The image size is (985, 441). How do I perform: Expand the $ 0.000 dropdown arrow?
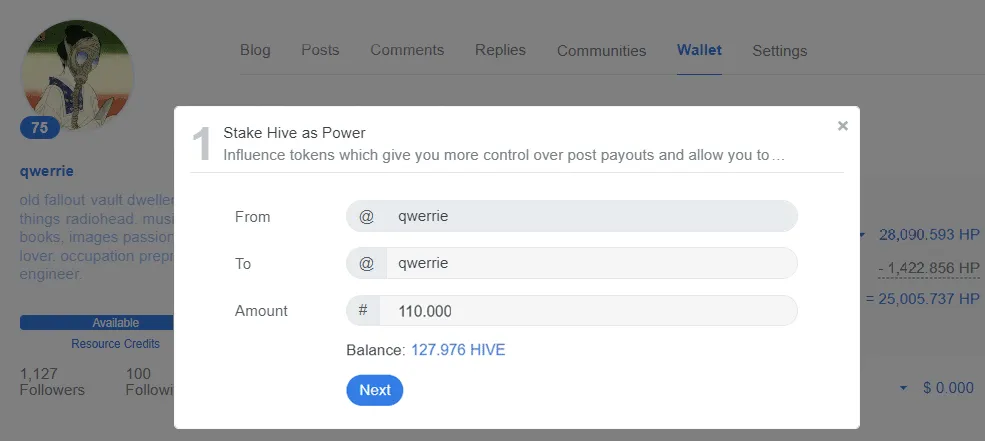(903, 389)
